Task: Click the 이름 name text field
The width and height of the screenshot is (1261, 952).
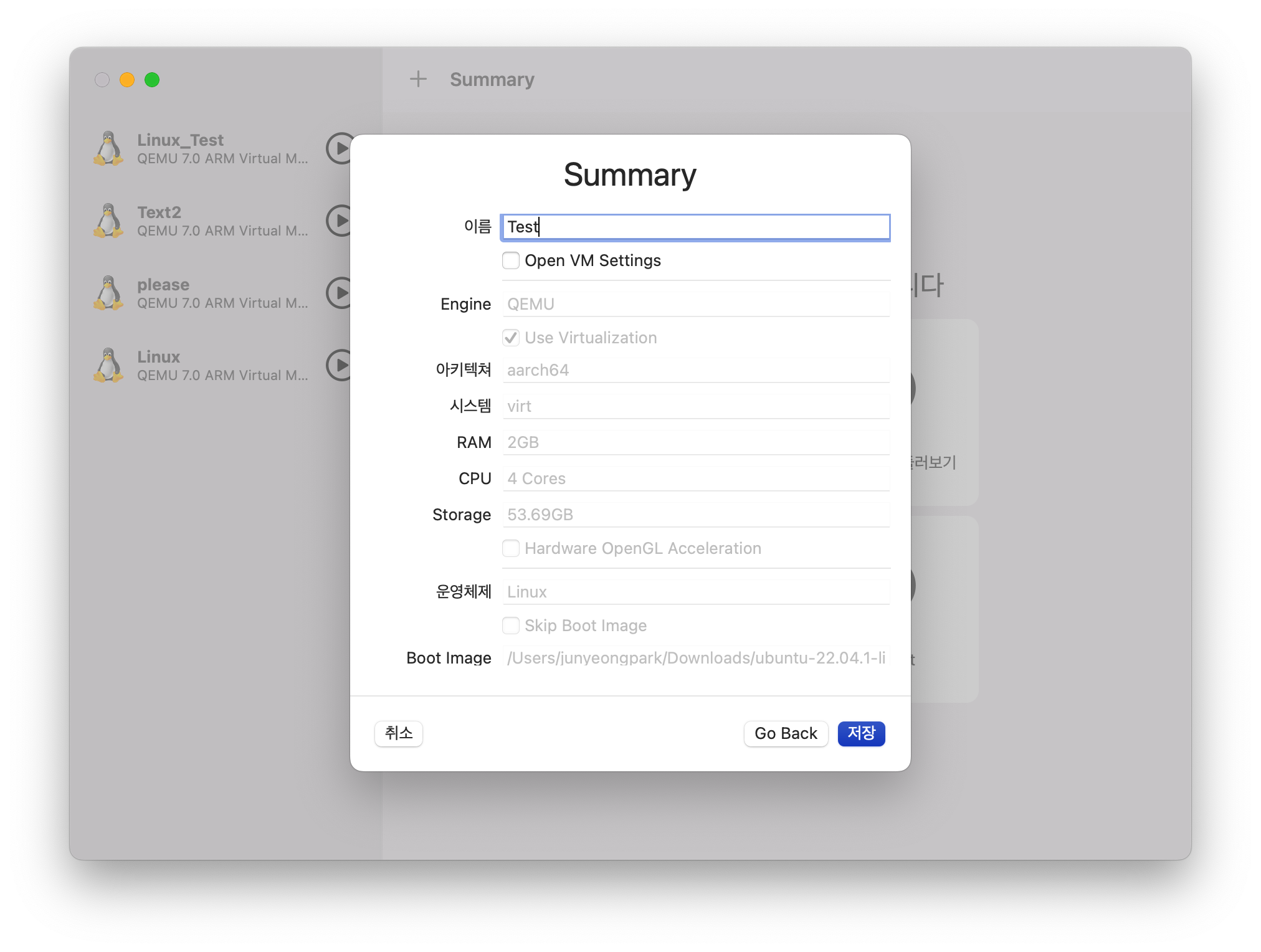Action: click(x=695, y=227)
